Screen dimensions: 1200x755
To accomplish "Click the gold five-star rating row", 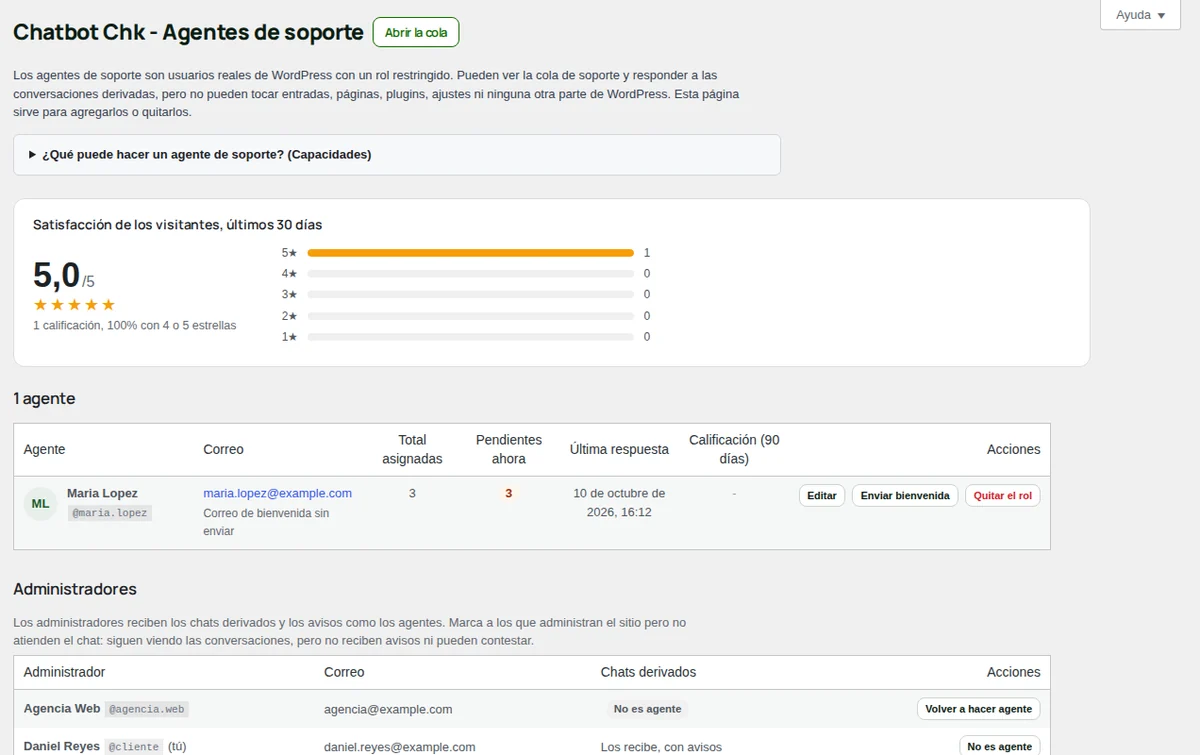I will point(74,305).
